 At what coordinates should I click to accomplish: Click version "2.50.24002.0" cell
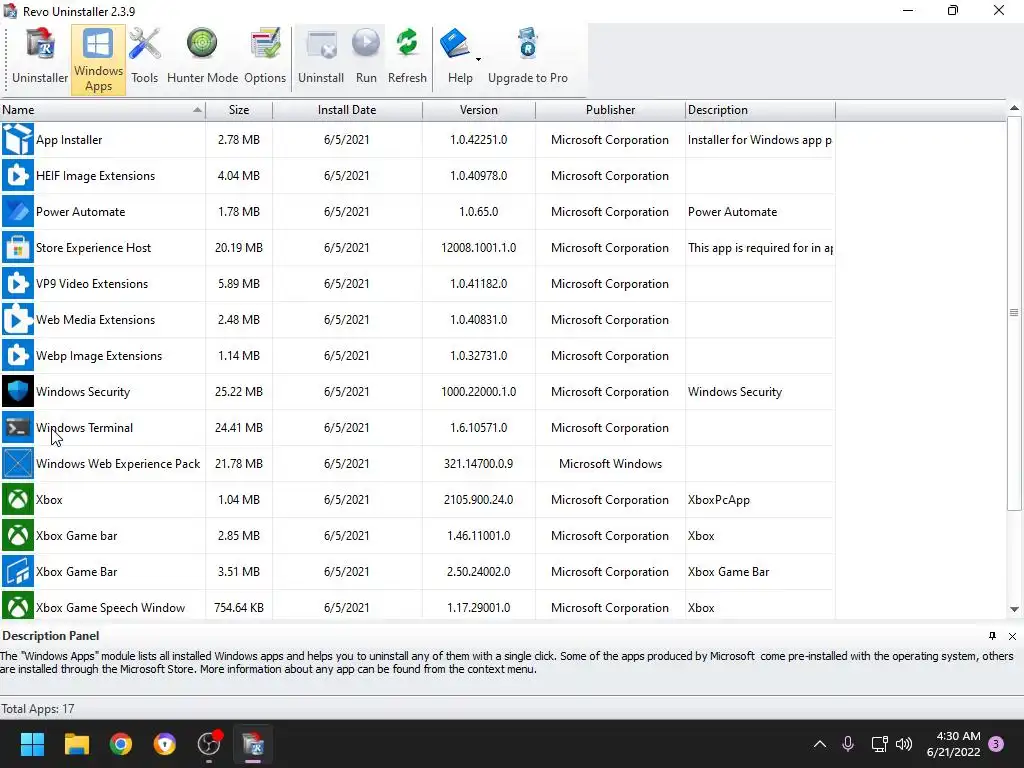(x=479, y=571)
